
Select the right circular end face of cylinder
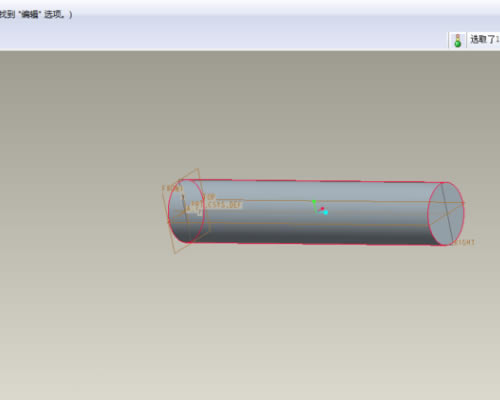pyautogui.click(x=446, y=214)
